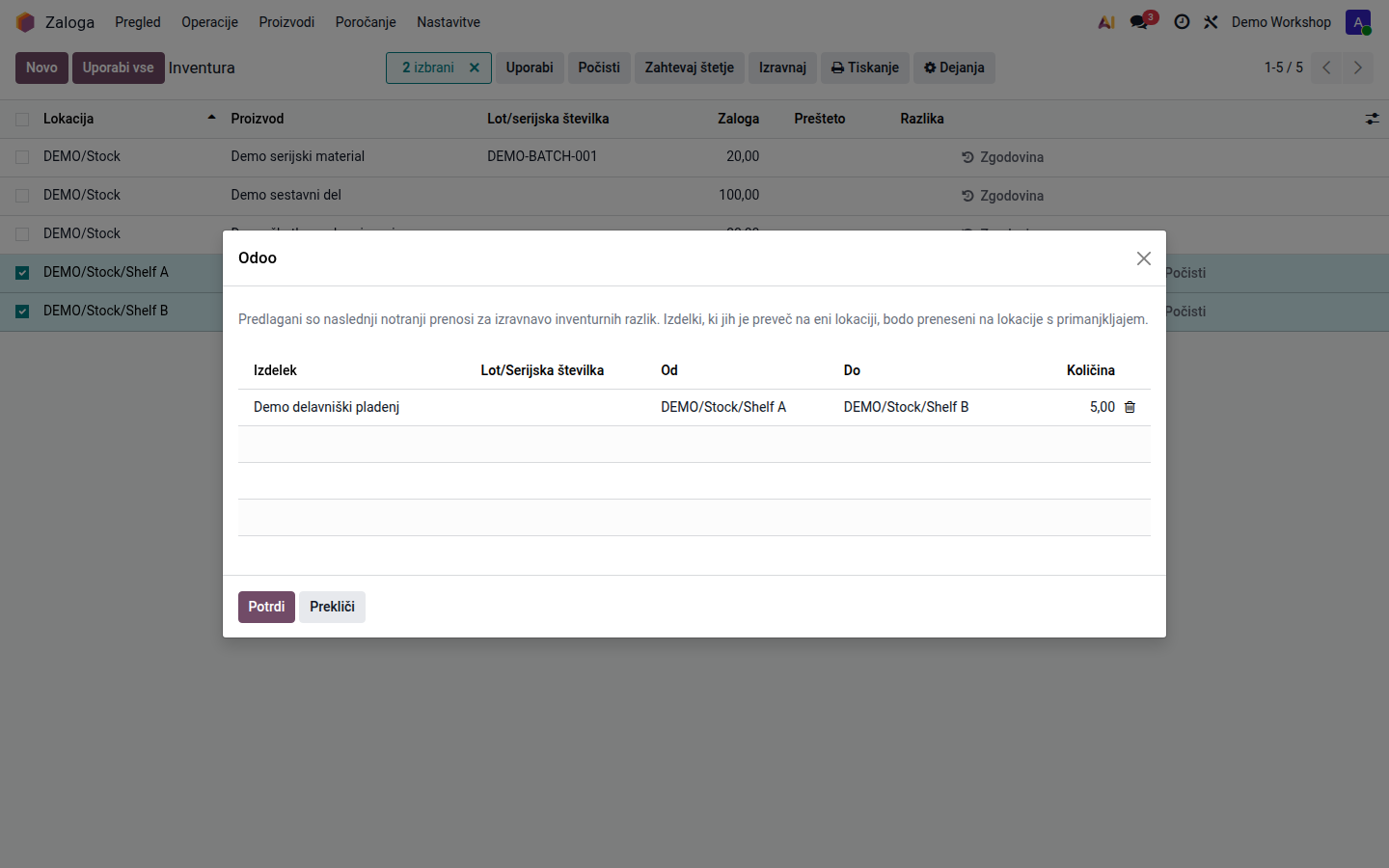Image resolution: width=1389 pixels, height=868 pixels.
Task: Switch company via Demo Workshop
Action: tap(1281, 22)
